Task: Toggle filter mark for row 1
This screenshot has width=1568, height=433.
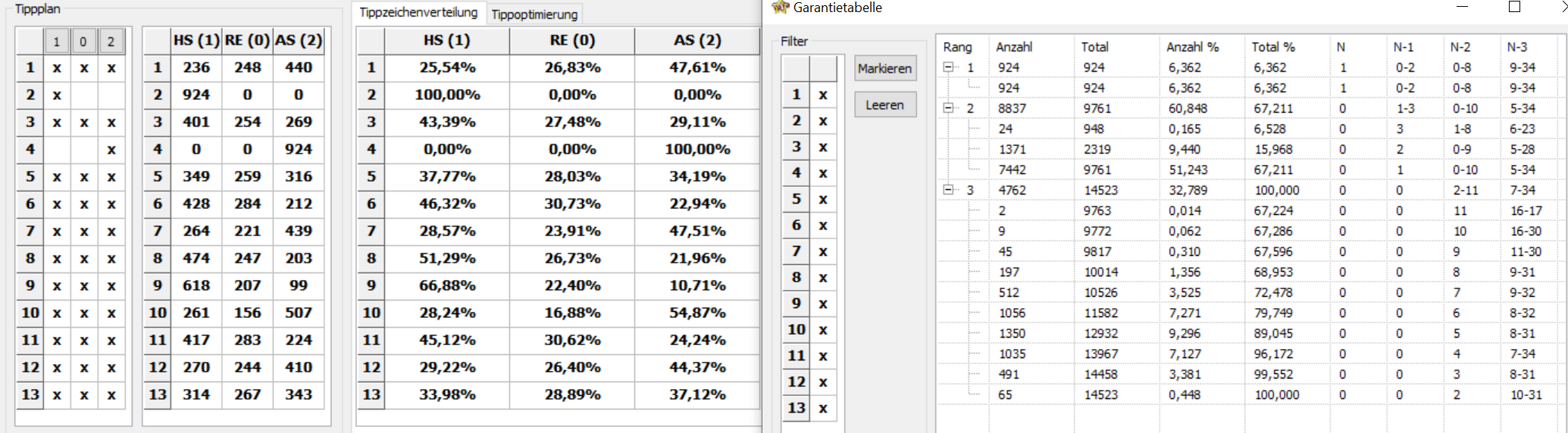Action: [823, 95]
